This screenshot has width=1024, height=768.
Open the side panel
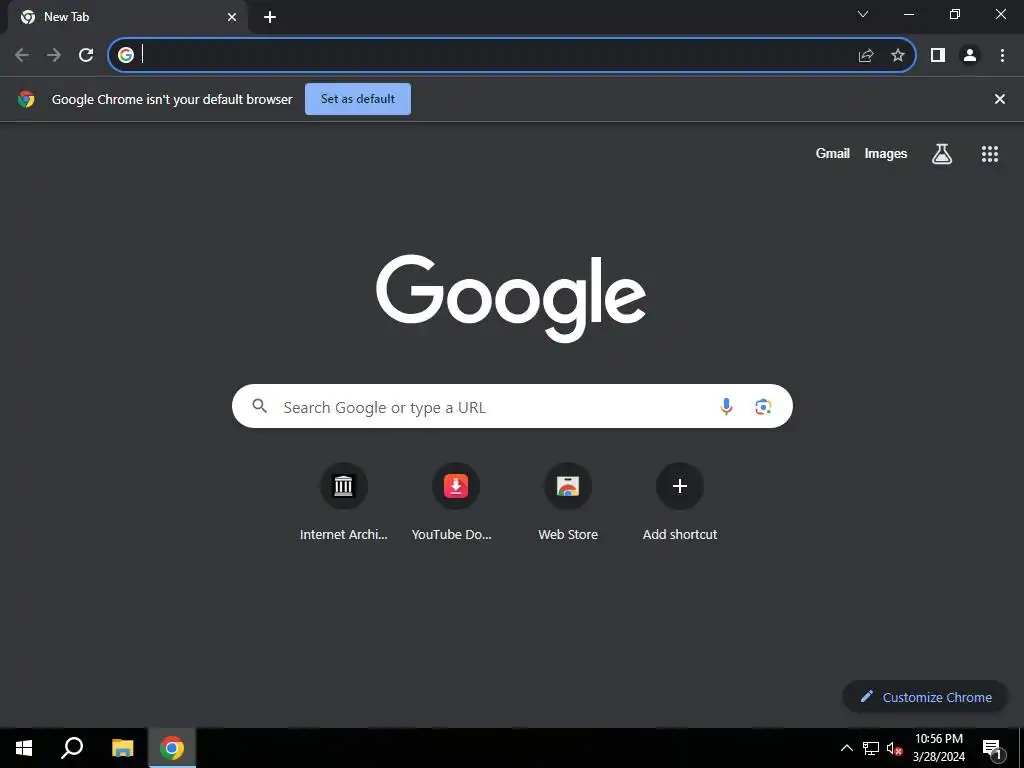point(938,56)
